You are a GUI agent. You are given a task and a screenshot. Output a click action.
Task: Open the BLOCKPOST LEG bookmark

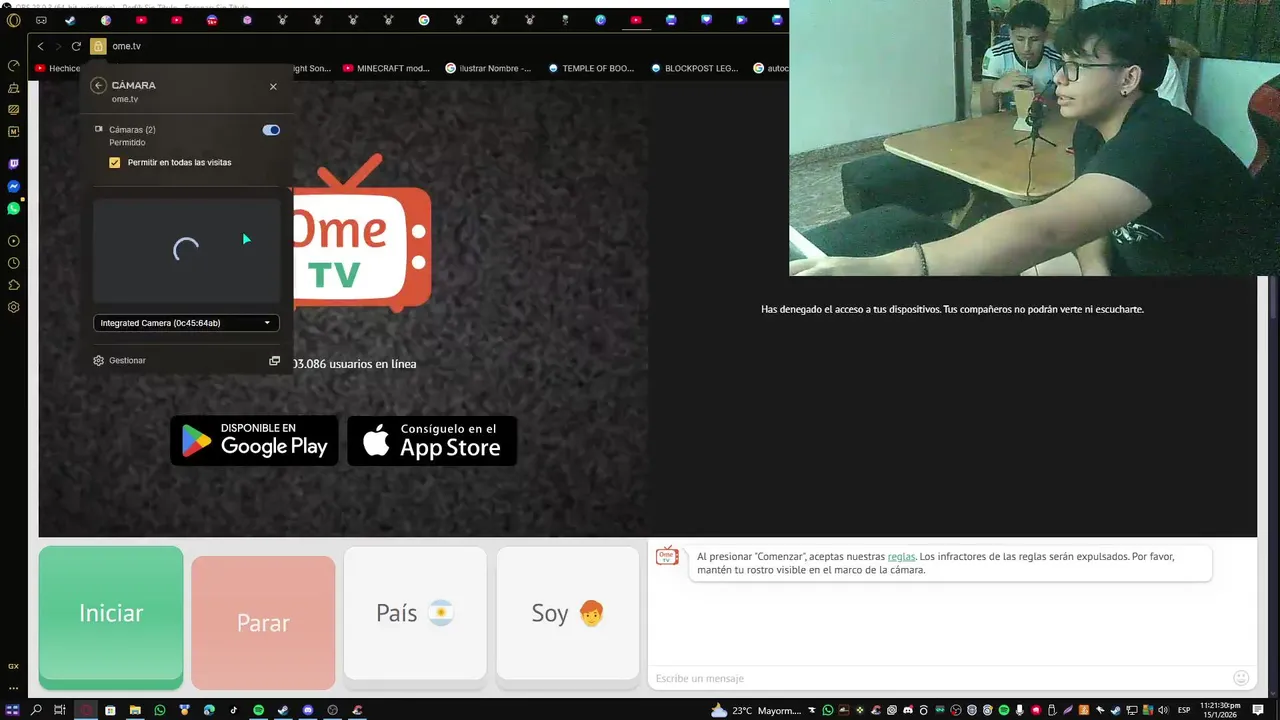point(694,69)
